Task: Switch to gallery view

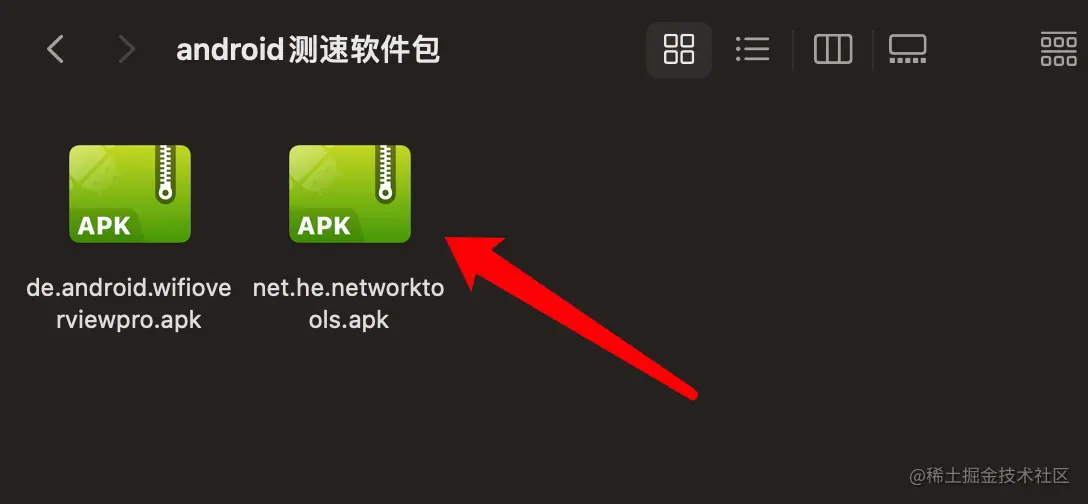Action: 908,49
